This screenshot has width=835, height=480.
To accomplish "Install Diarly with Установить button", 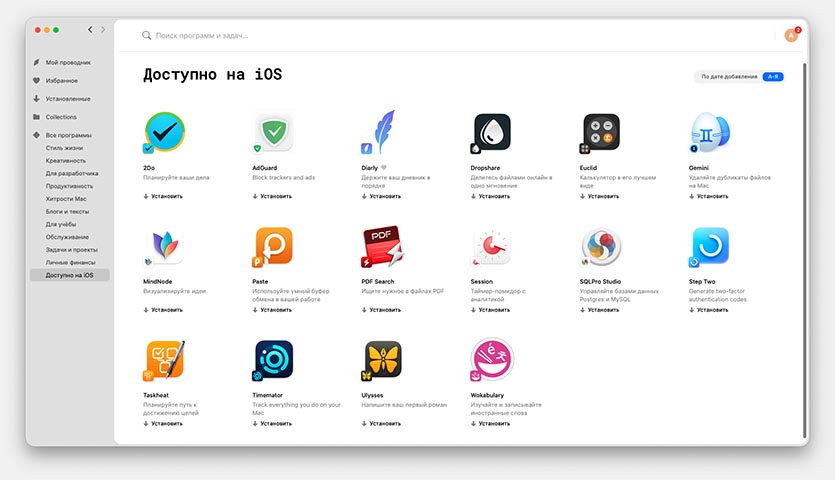I will tap(381, 196).
